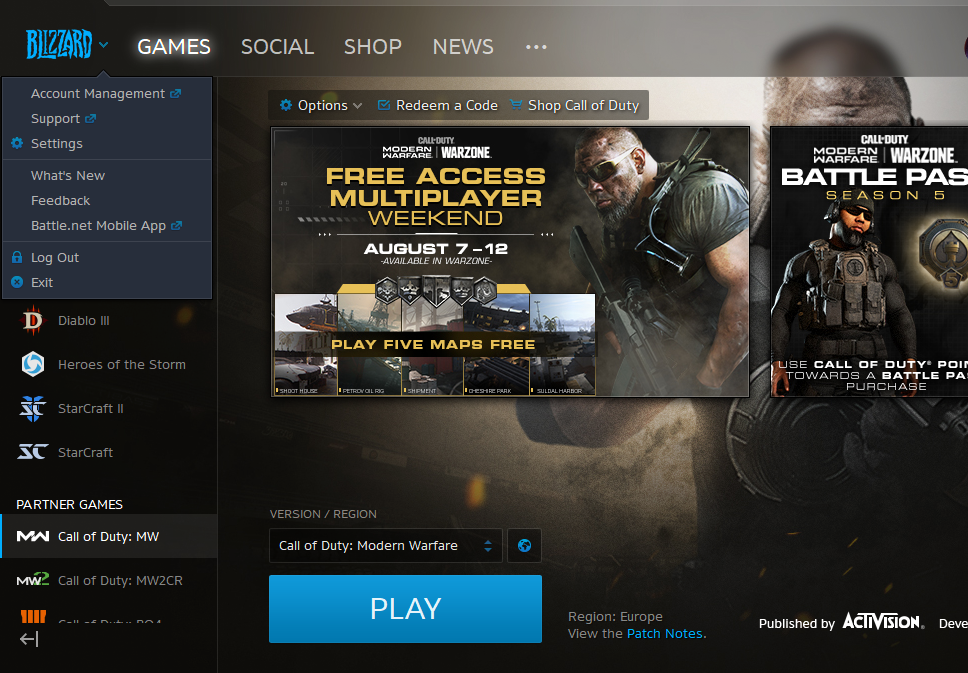Click the Exit circle-x icon

[x=17, y=282]
